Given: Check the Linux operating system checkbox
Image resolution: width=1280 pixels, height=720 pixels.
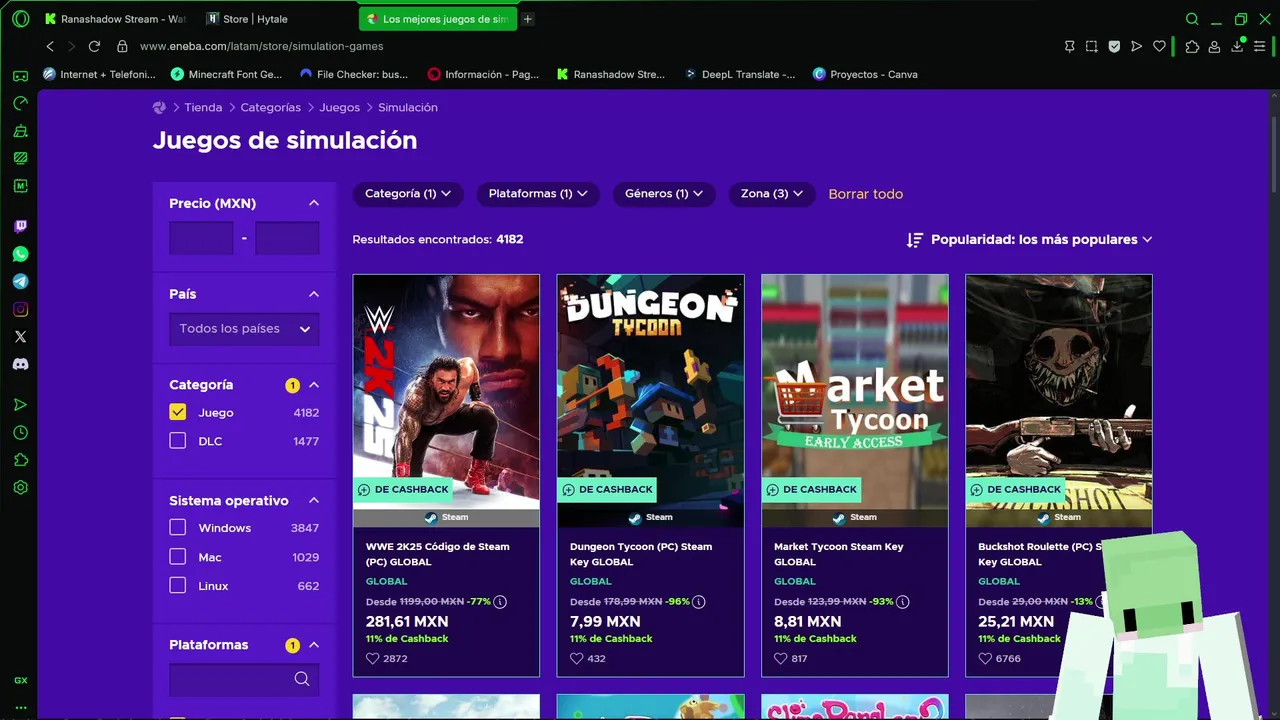Looking at the screenshot, I should click(178, 585).
